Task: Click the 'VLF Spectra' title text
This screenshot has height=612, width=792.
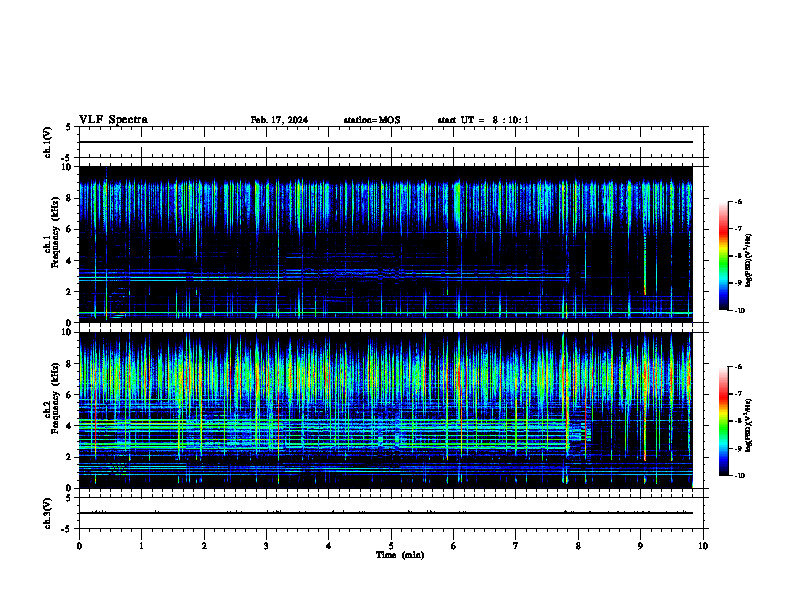Action: 113,120
